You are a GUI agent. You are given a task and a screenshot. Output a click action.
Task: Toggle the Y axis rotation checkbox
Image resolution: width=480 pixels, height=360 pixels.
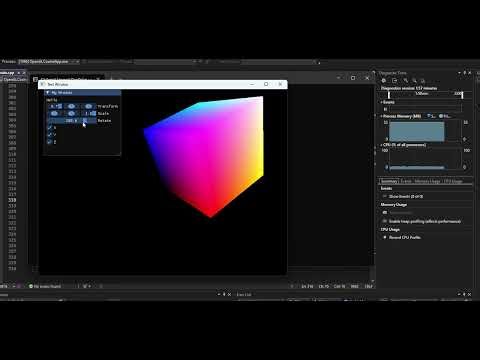(50, 135)
